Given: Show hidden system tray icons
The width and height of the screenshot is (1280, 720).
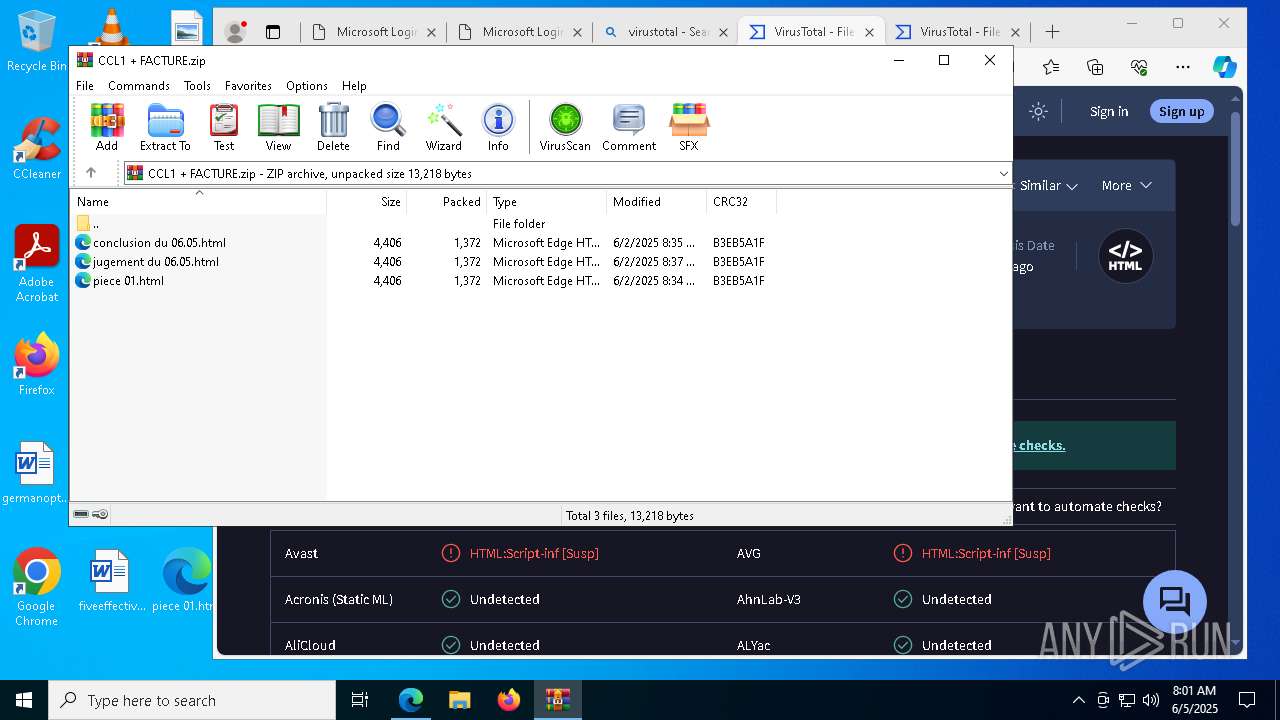Looking at the screenshot, I should 1078,700.
